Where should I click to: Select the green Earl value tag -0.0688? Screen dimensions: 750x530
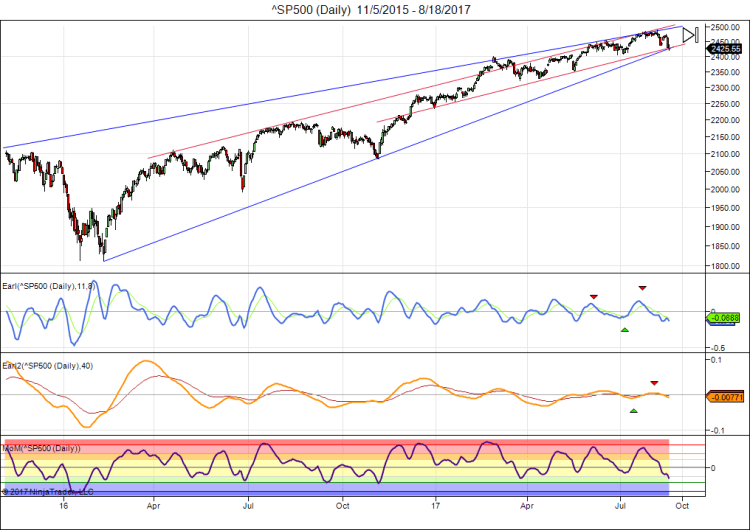(723, 318)
